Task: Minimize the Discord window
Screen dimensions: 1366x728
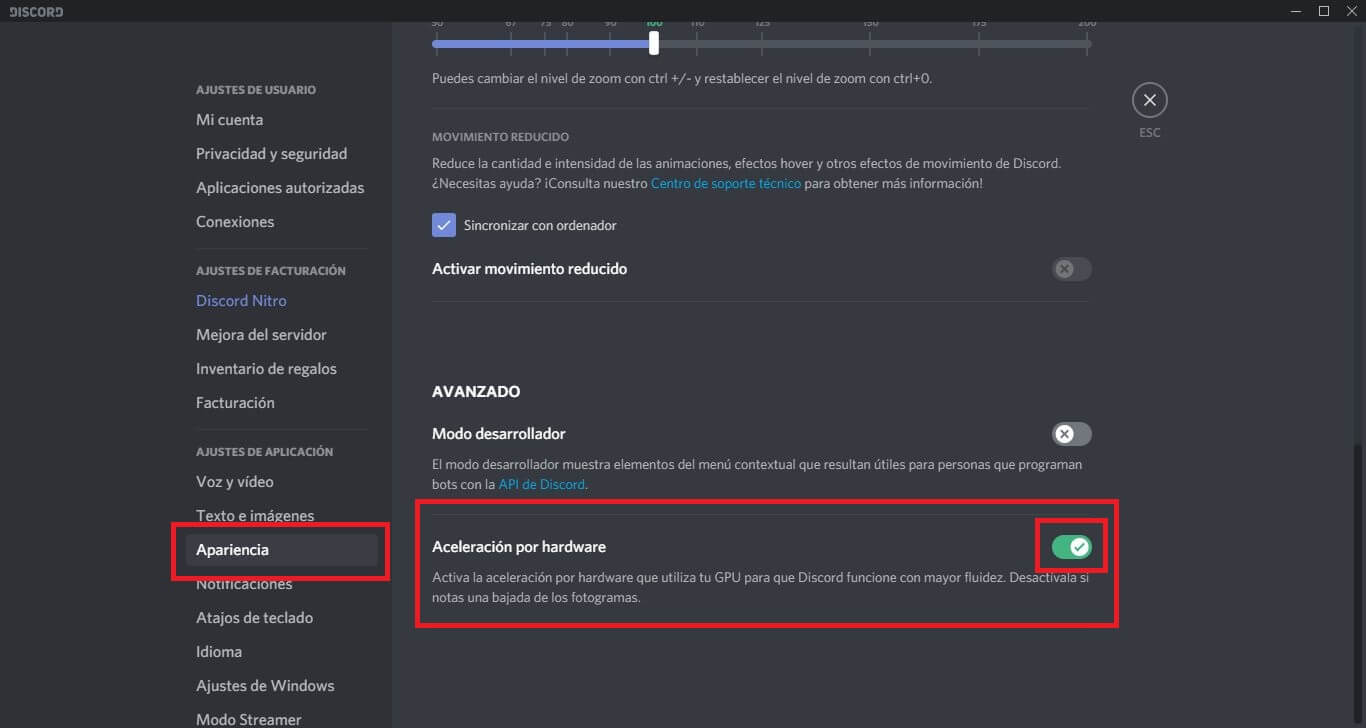Action: coord(1297,11)
